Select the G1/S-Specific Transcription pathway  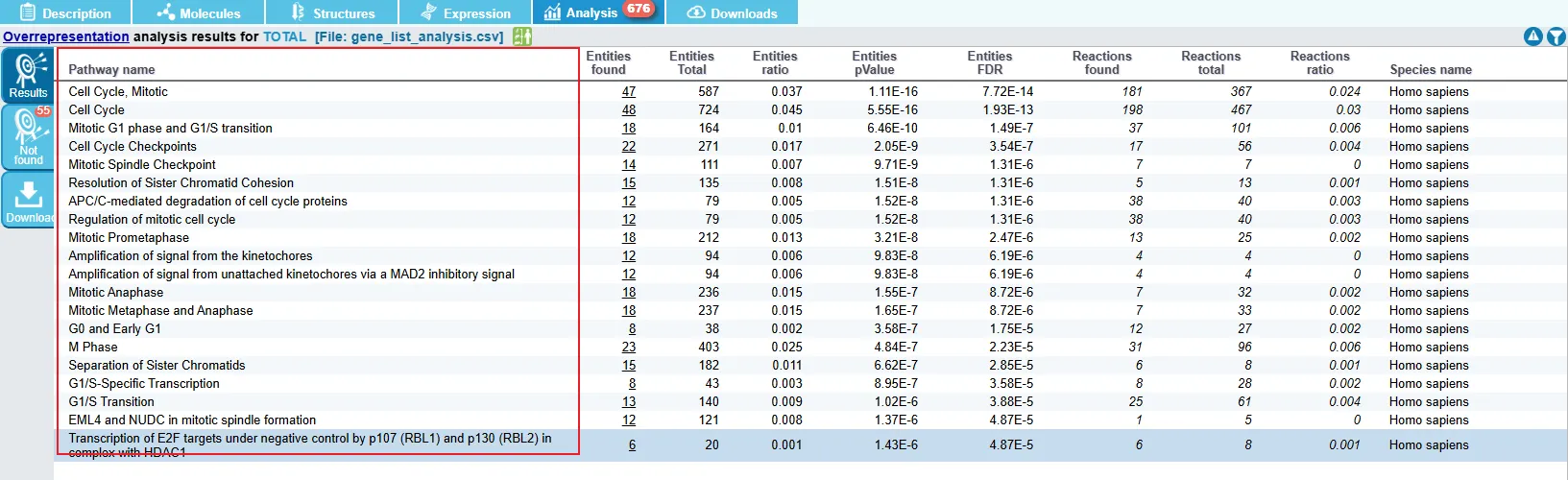144,383
